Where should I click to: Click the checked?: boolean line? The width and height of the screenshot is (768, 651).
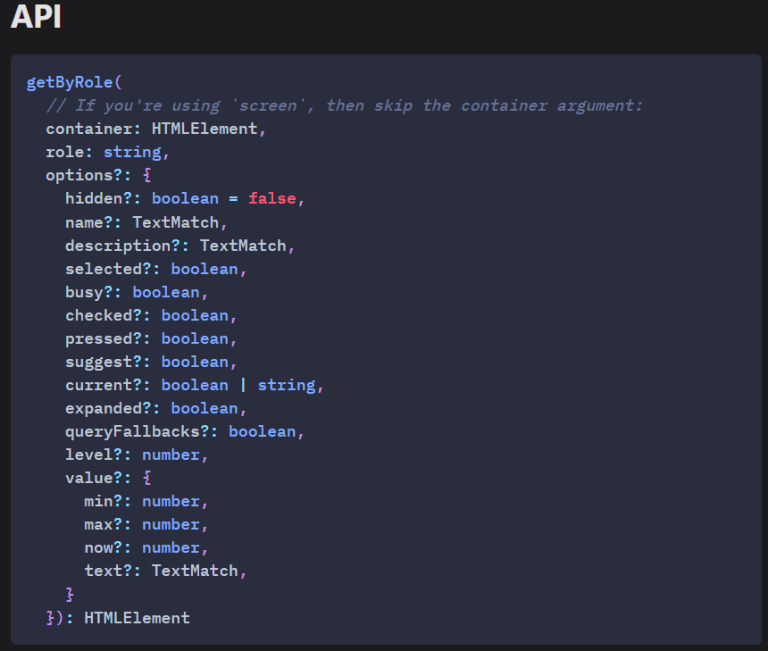(x=151, y=315)
